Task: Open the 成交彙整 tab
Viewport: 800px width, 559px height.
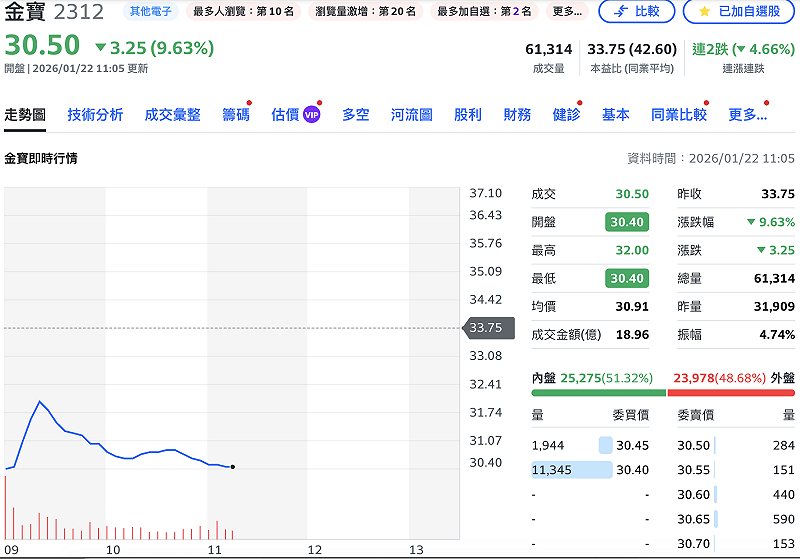Action: point(172,115)
